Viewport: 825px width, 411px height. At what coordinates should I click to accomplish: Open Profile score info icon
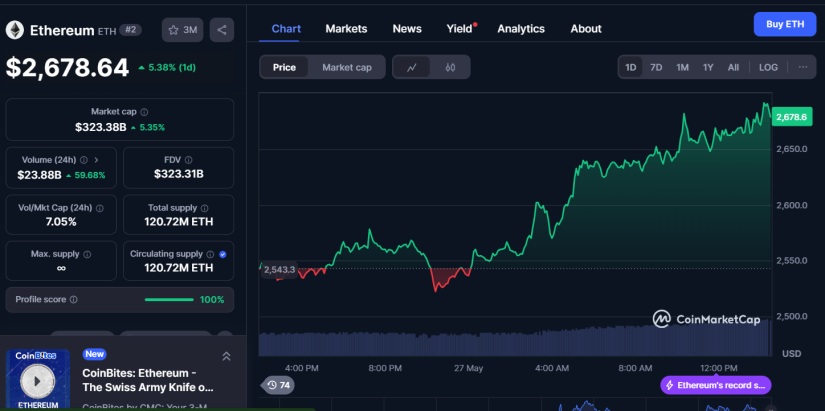tap(74, 299)
